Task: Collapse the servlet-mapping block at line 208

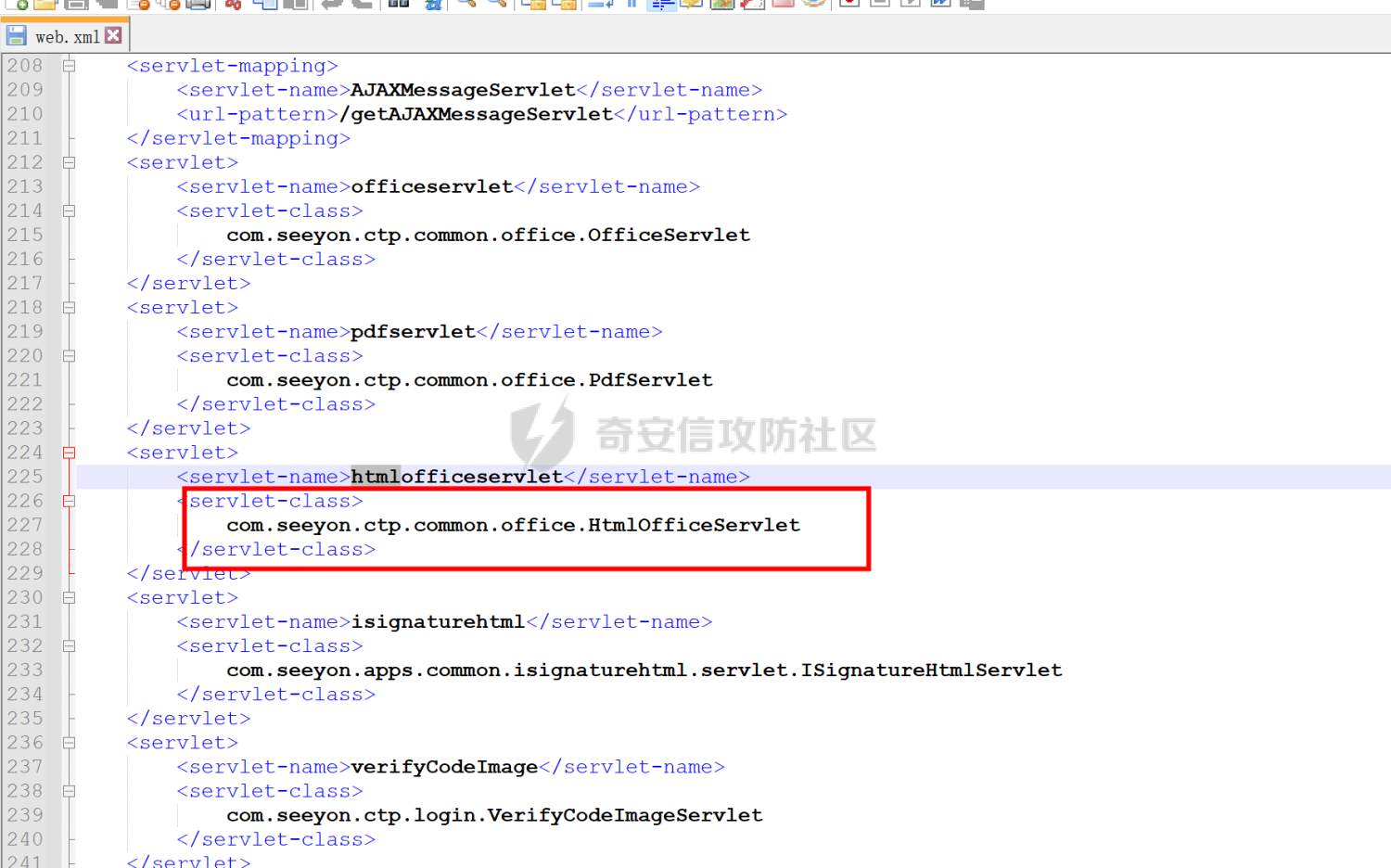Action: 69,66
